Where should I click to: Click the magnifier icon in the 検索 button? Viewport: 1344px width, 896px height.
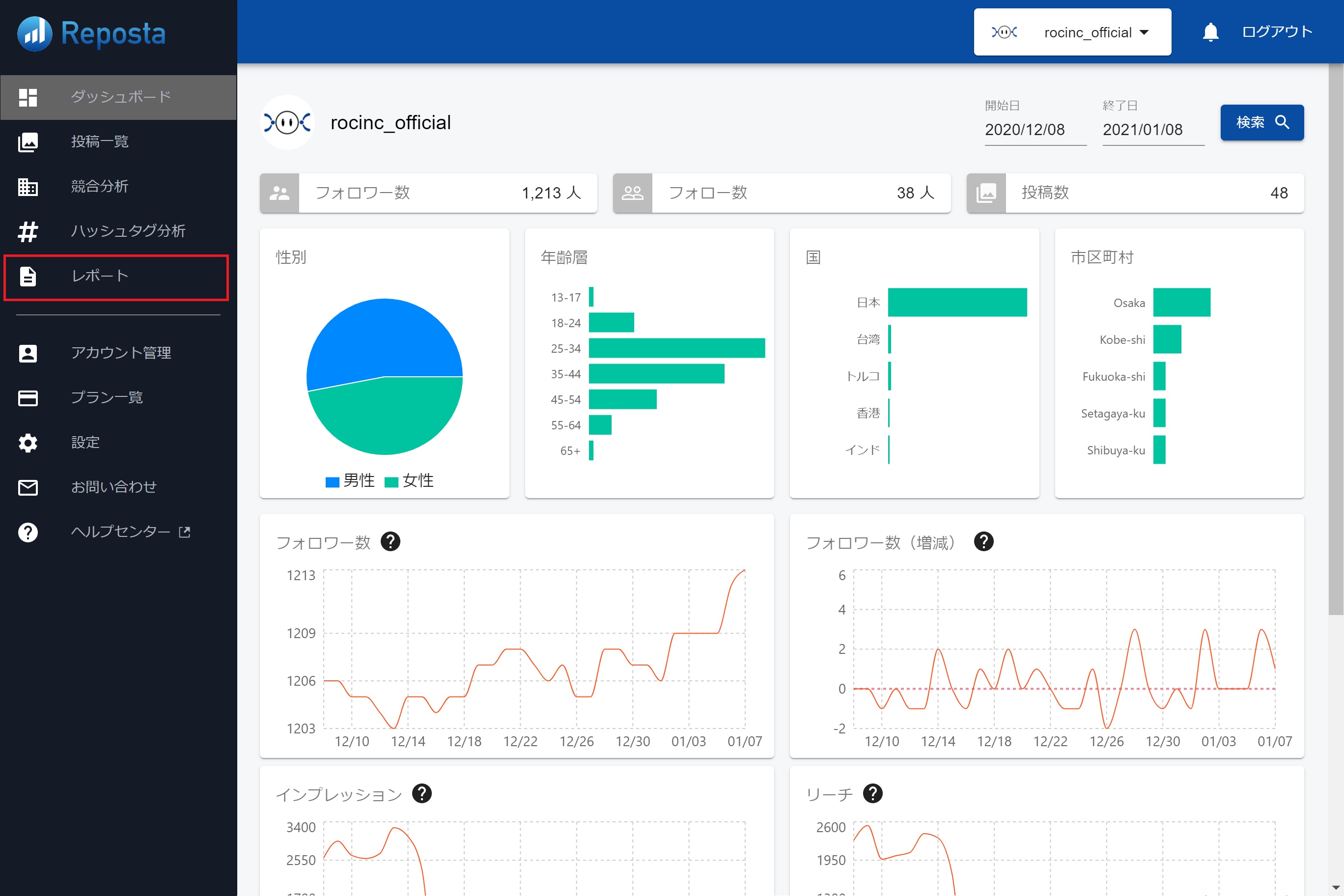pyautogui.click(x=1282, y=122)
